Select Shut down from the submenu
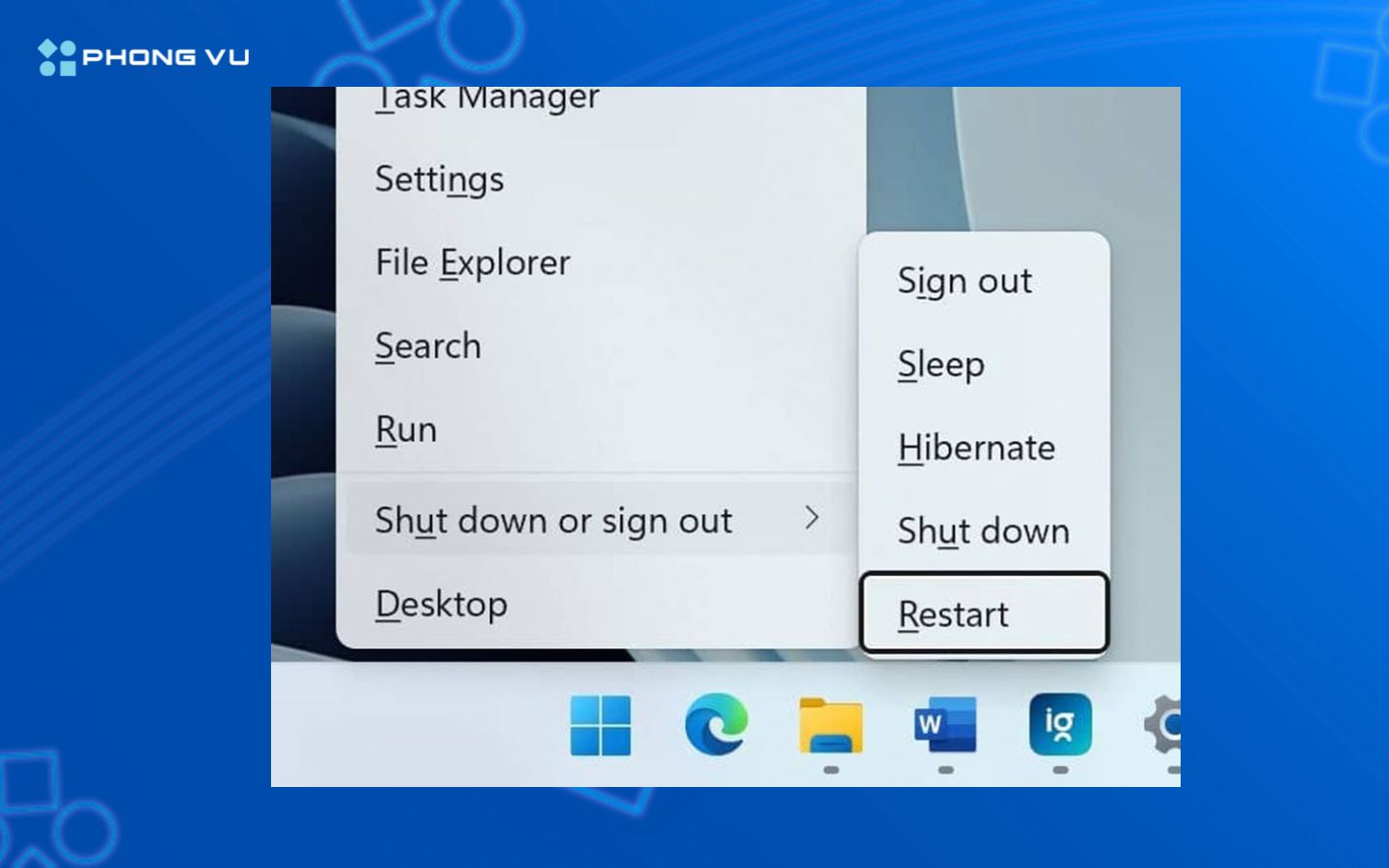 (983, 530)
